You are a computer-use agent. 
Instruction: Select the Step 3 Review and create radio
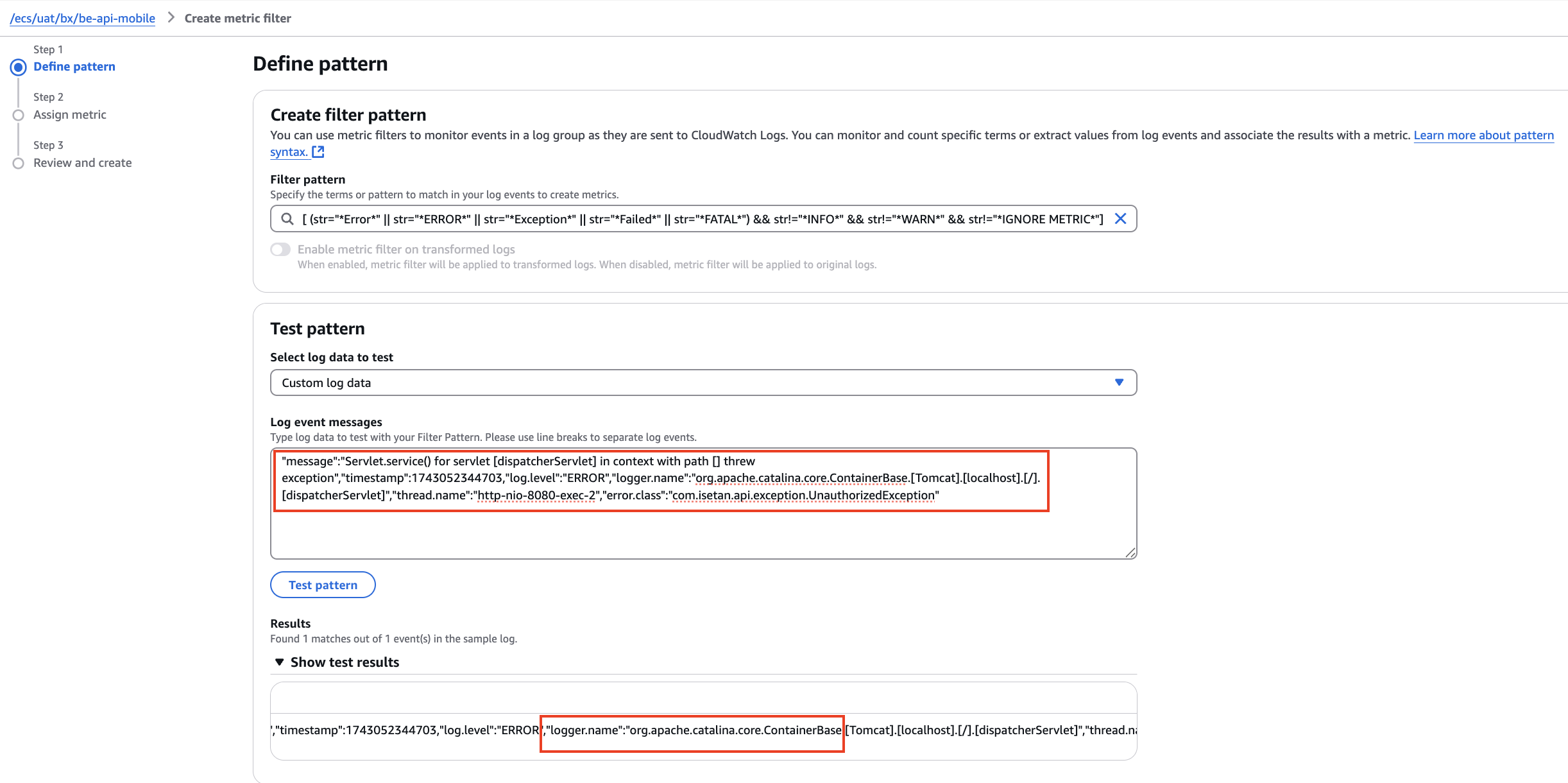[19, 163]
